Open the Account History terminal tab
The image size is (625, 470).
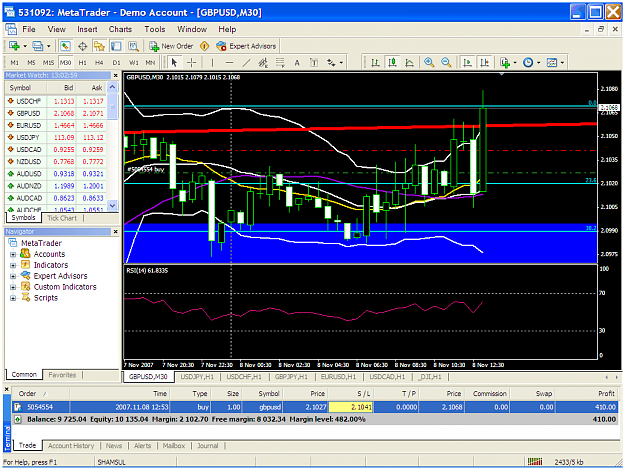(x=71, y=446)
